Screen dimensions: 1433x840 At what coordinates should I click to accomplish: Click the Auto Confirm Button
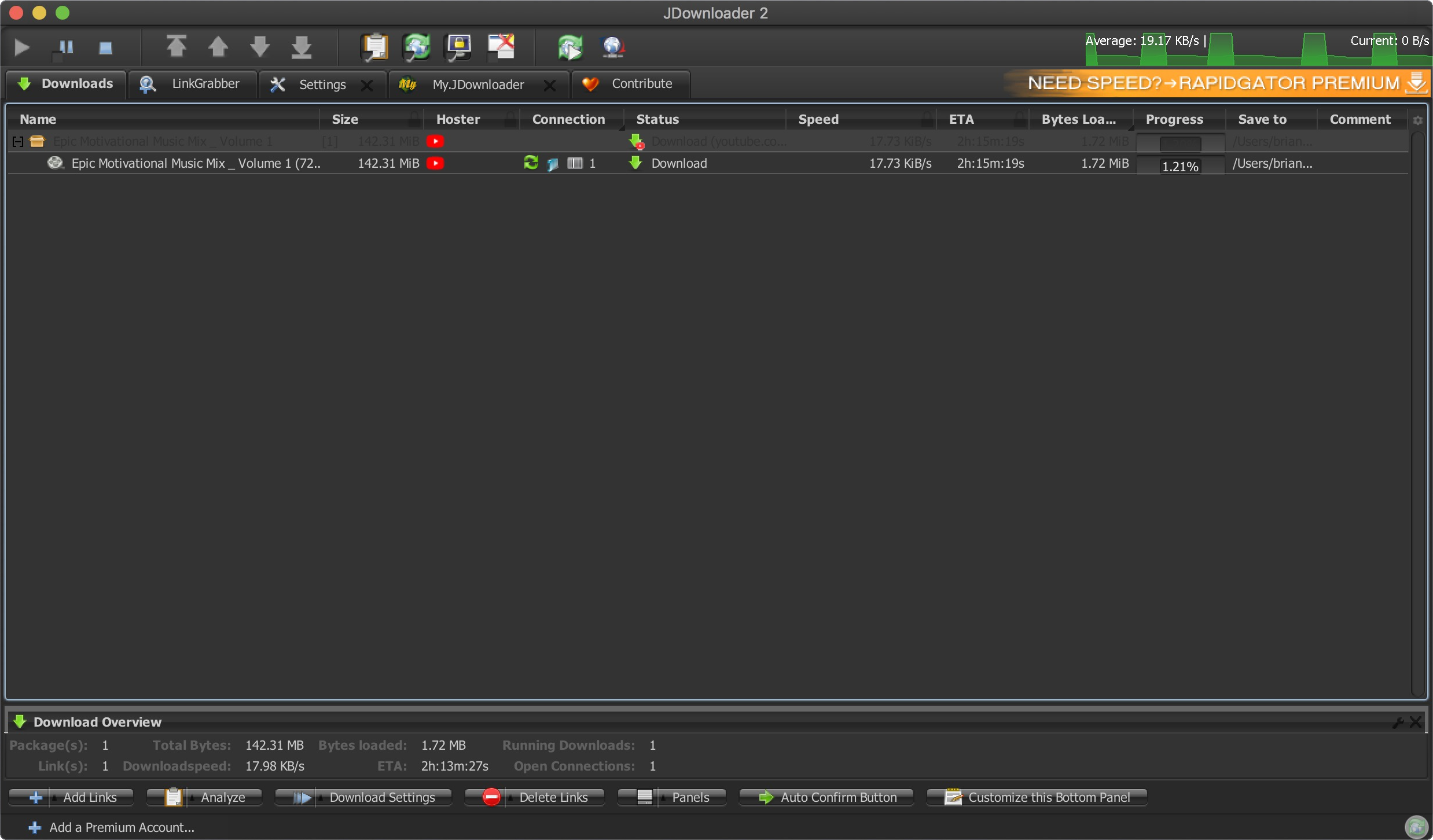(x=826, y=797)
